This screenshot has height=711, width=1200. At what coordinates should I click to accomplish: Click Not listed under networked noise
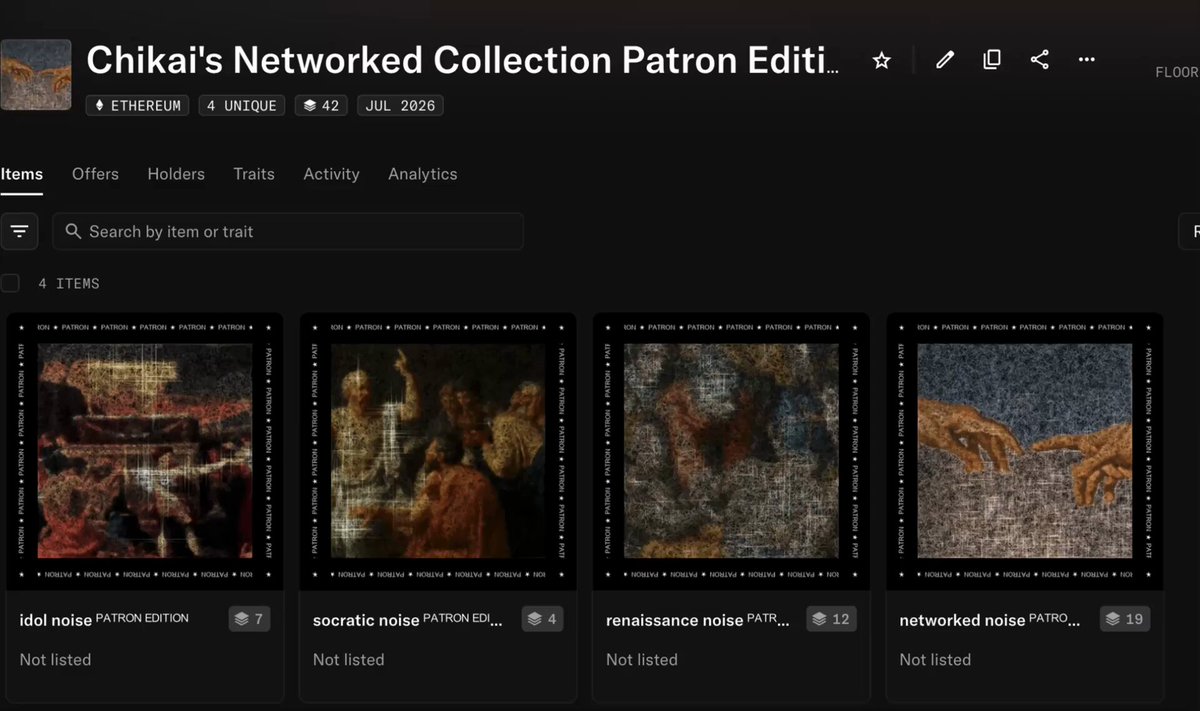click(935, 660)
